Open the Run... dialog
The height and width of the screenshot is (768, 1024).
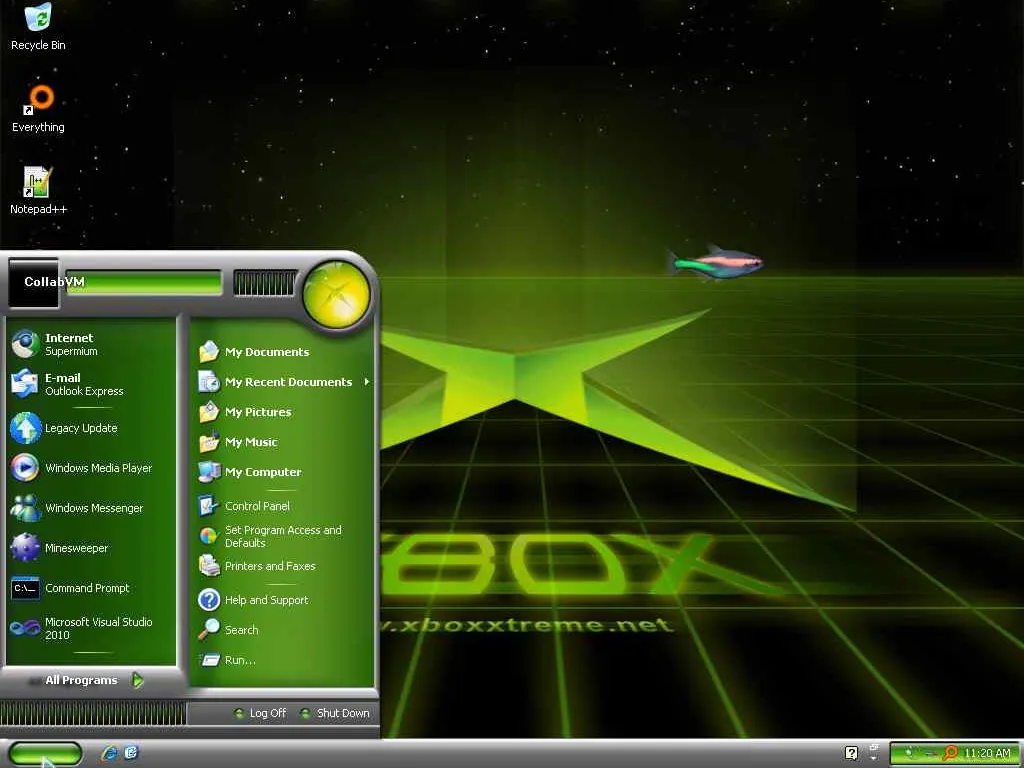[284, 660]
